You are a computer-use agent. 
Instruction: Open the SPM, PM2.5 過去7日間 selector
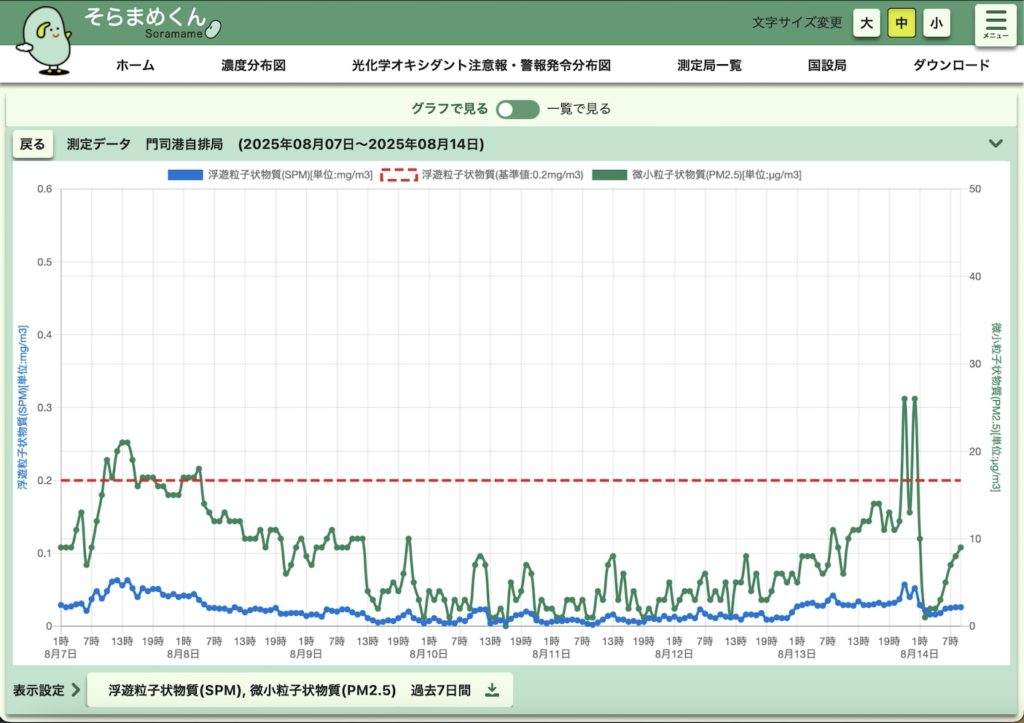300,690
